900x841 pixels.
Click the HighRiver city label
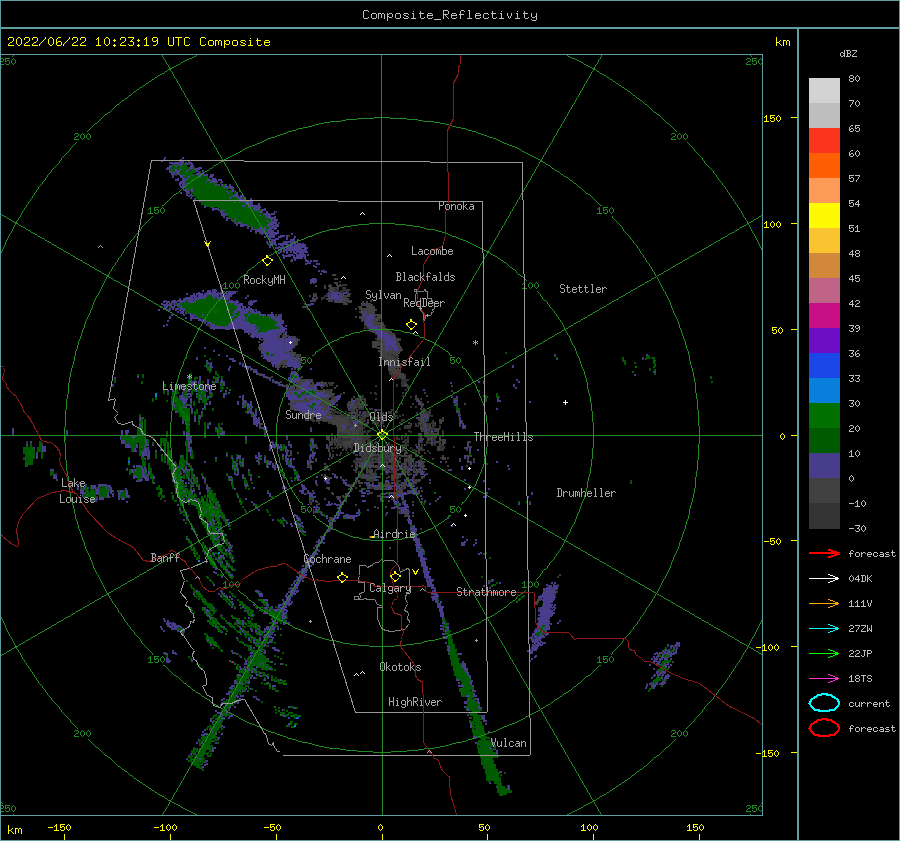pos(415,702)
